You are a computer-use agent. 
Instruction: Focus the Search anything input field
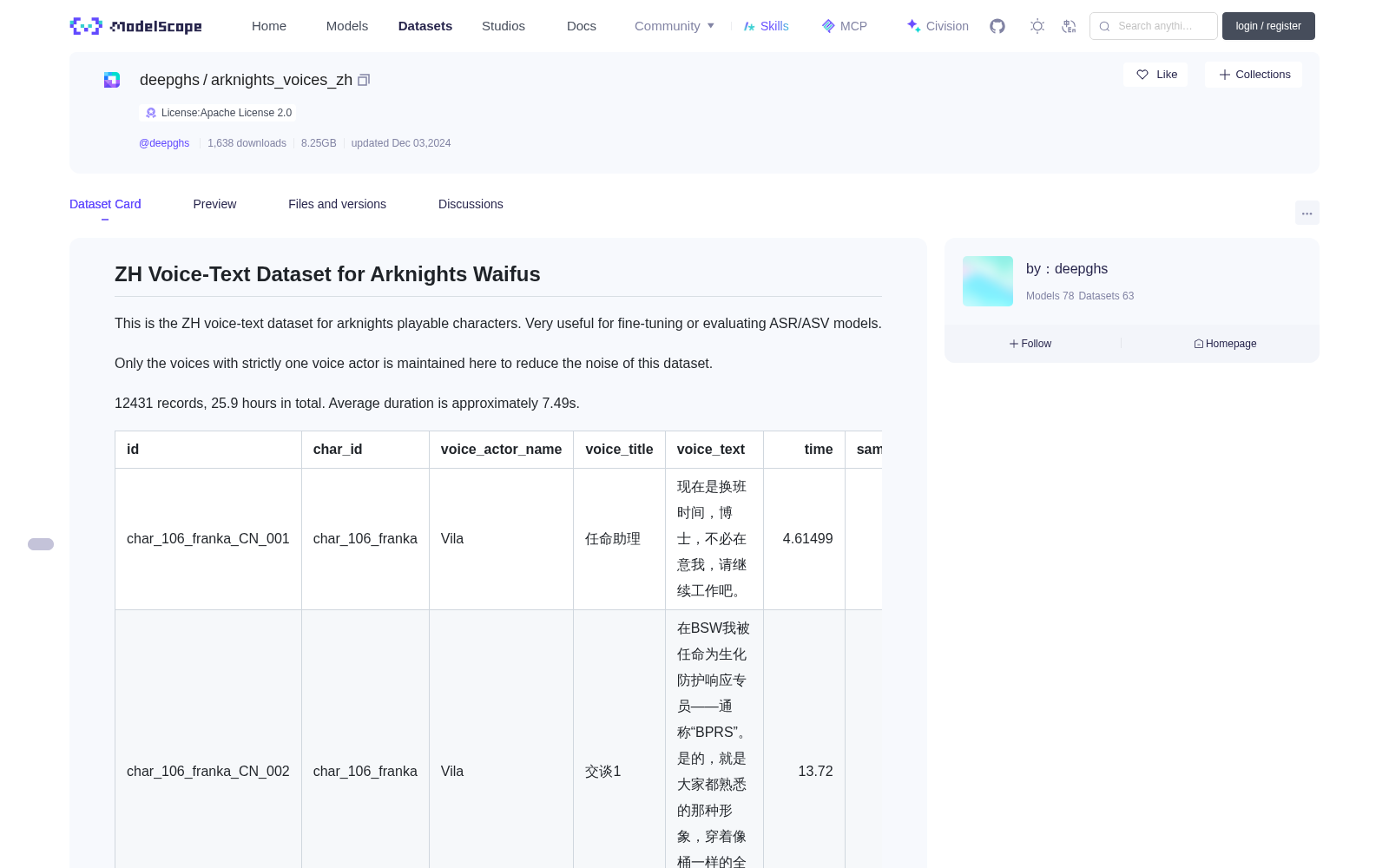(x=1154, y=26)
